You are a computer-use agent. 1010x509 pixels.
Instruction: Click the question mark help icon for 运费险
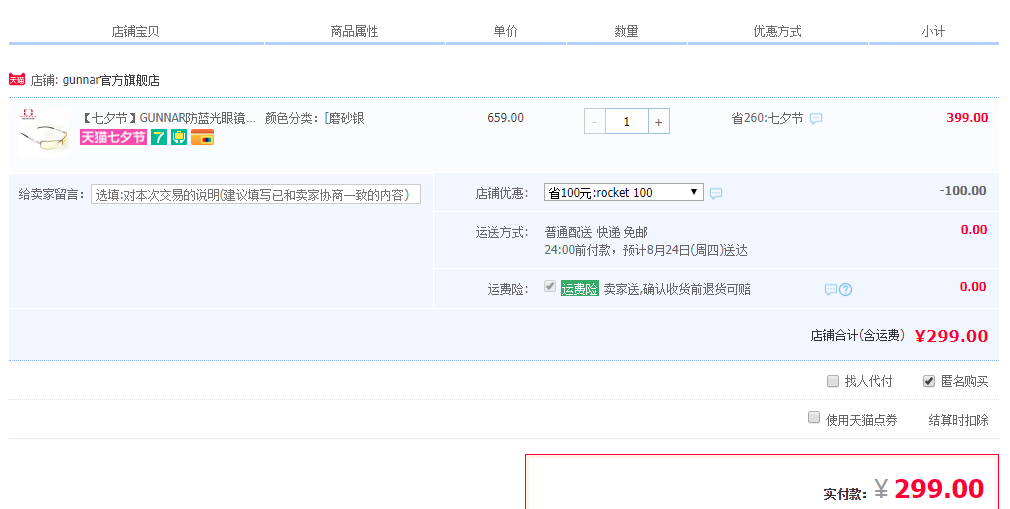[x=845, y=289]
